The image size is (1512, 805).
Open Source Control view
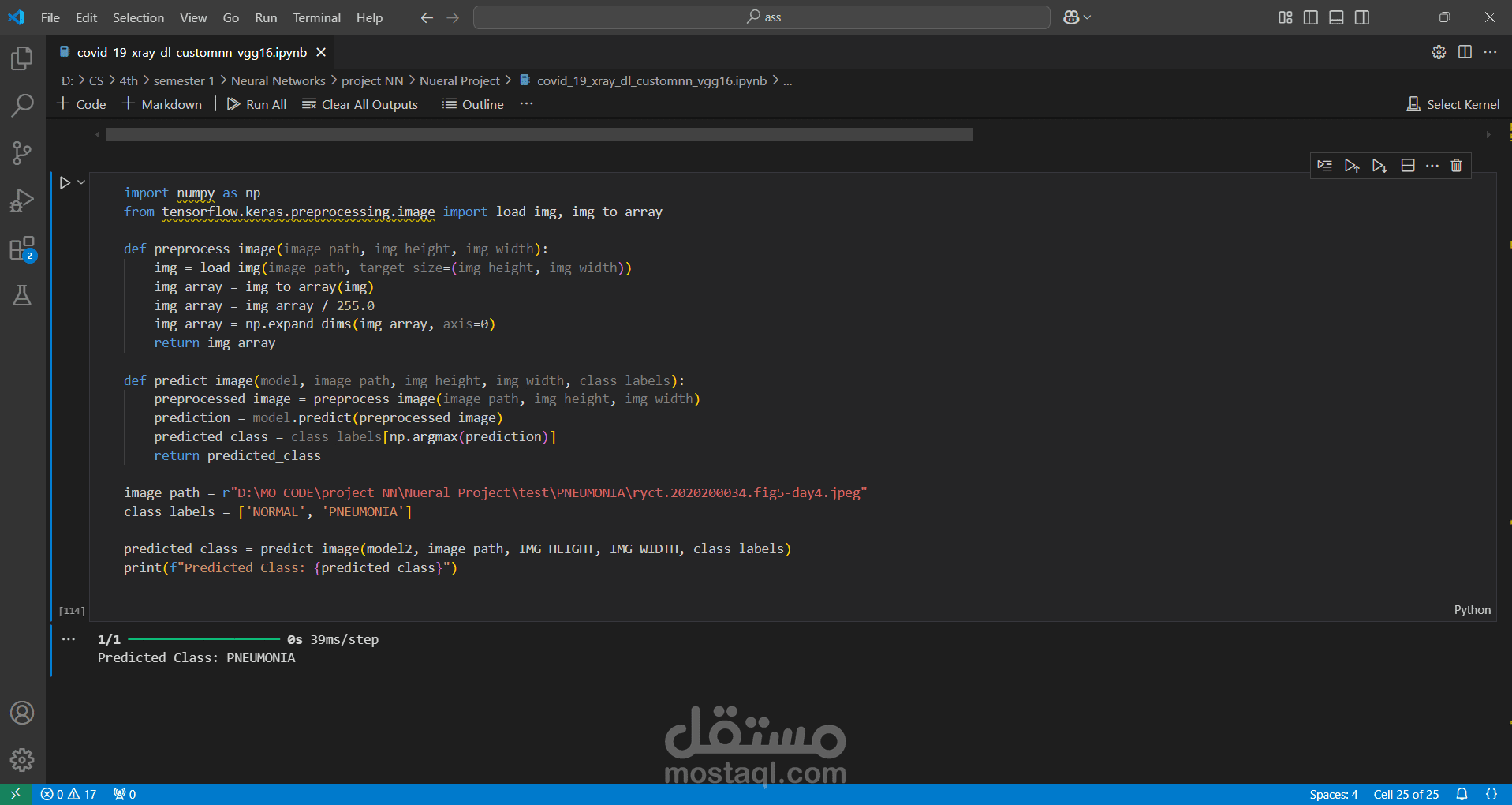(x=22, y=153)
